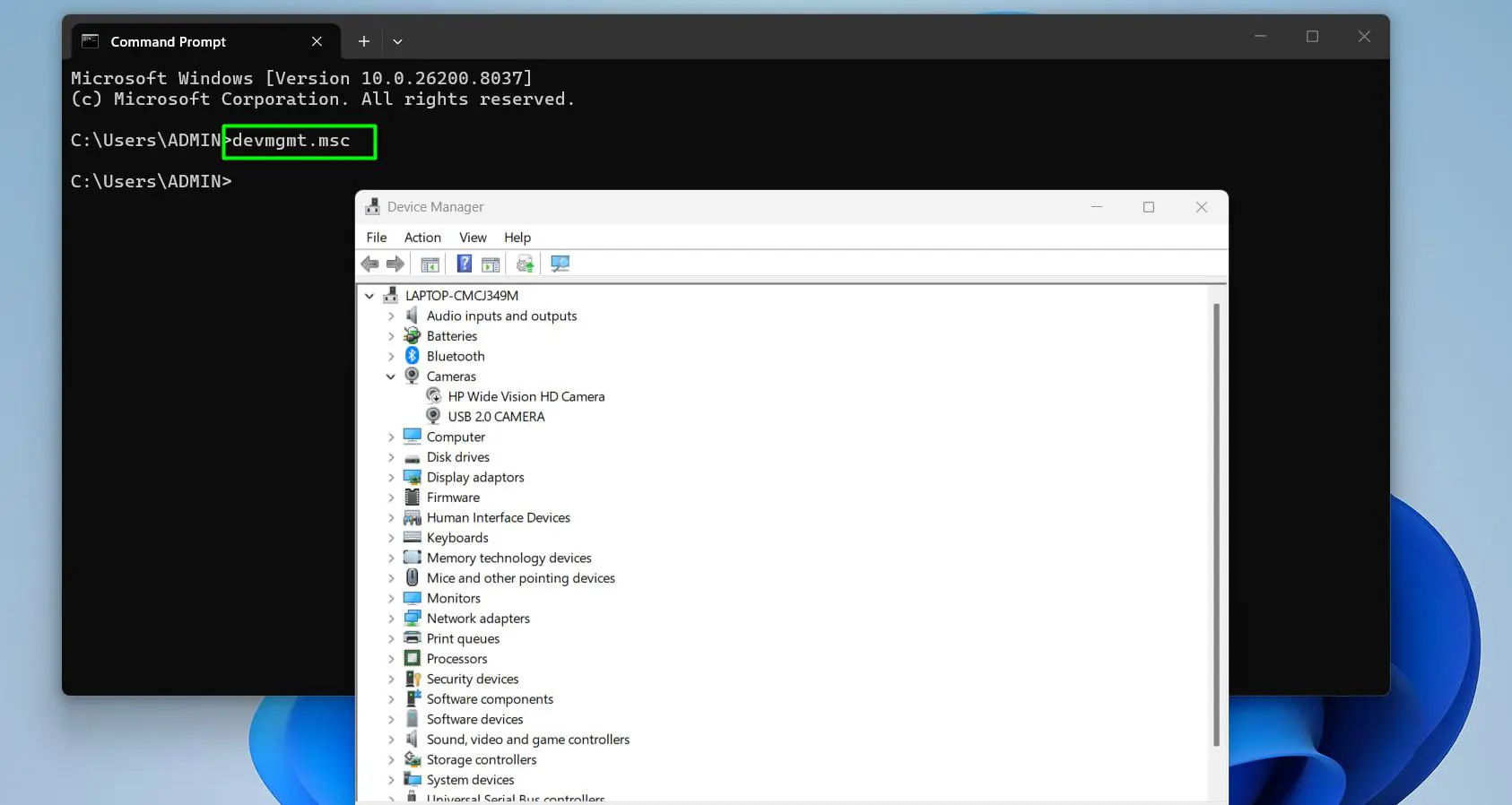Image resolution: width=1512 pixels, height=805 pixels.
Task: Click the Network adapters icon
Action: pyautogui.click(x=412, y=618)
